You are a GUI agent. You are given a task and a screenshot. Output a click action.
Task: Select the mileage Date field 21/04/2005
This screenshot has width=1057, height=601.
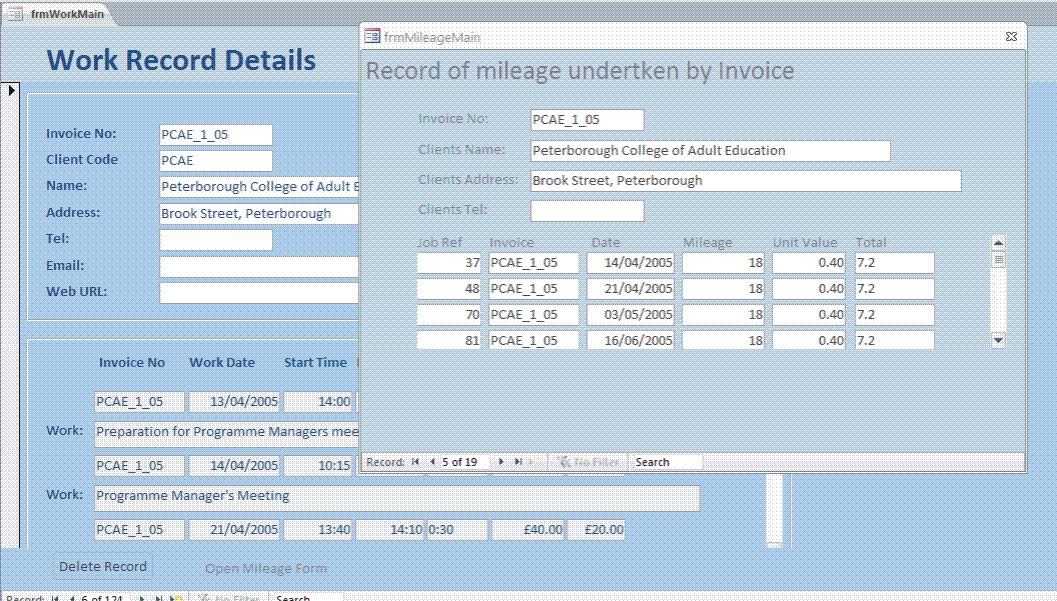630,289
